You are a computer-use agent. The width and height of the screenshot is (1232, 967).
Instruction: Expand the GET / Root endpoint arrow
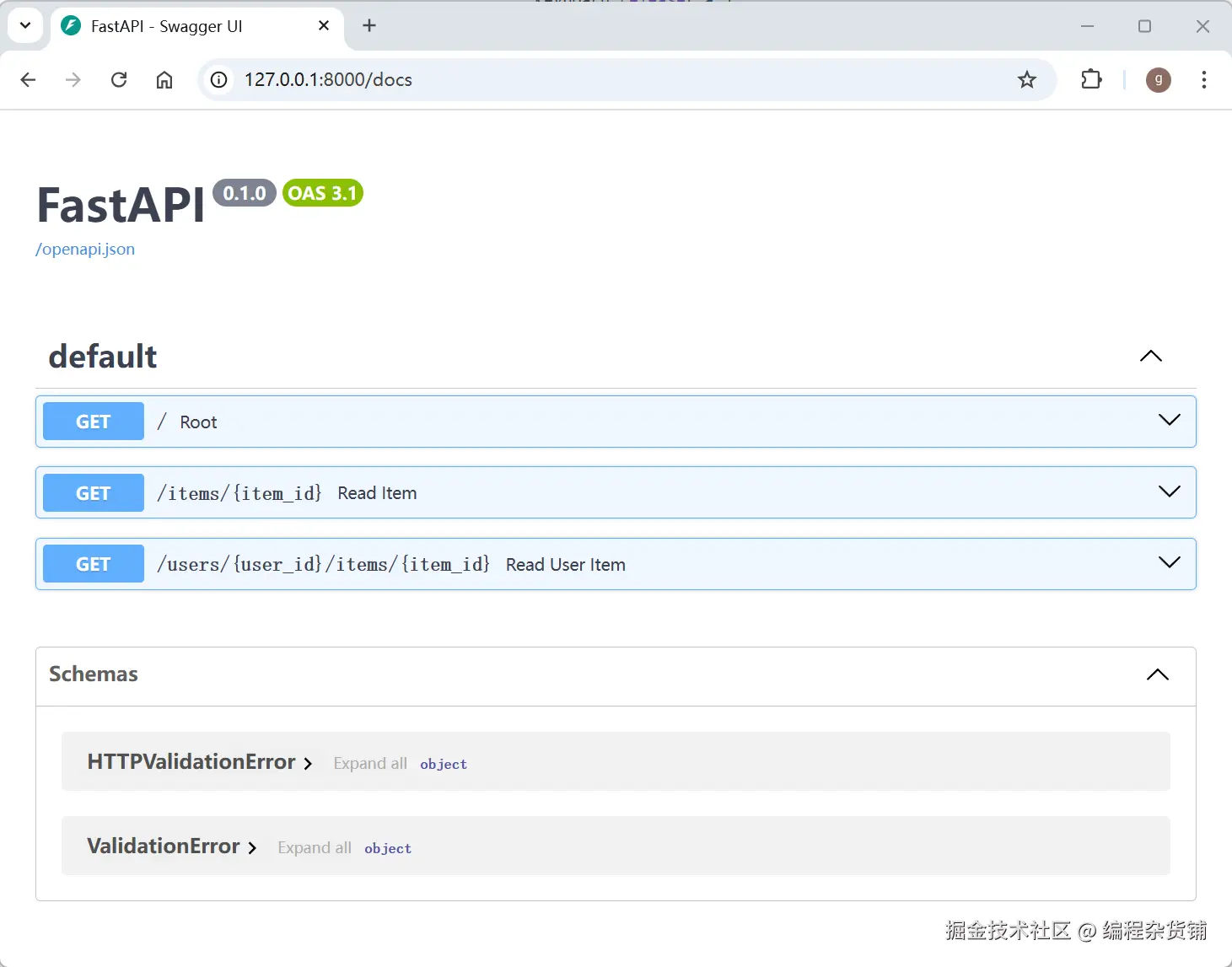click(x=1170, y=420)
